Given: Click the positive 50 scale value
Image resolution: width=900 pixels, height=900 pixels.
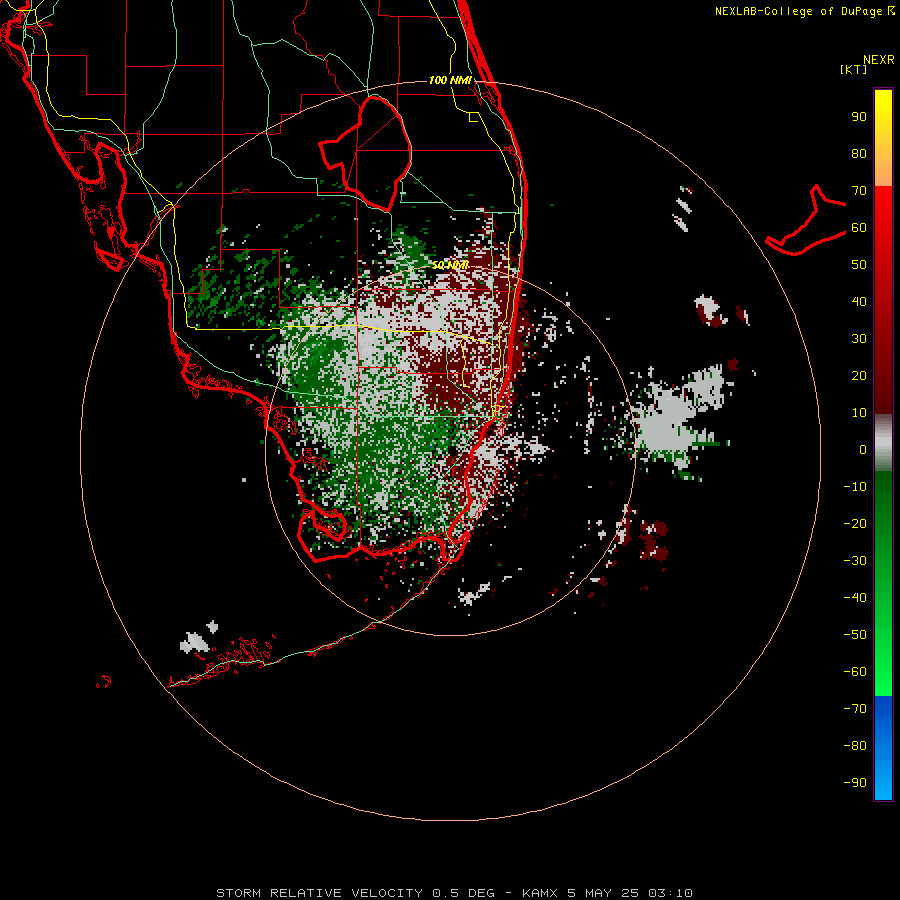Looking at the screenshot, I should click(859, 265).
